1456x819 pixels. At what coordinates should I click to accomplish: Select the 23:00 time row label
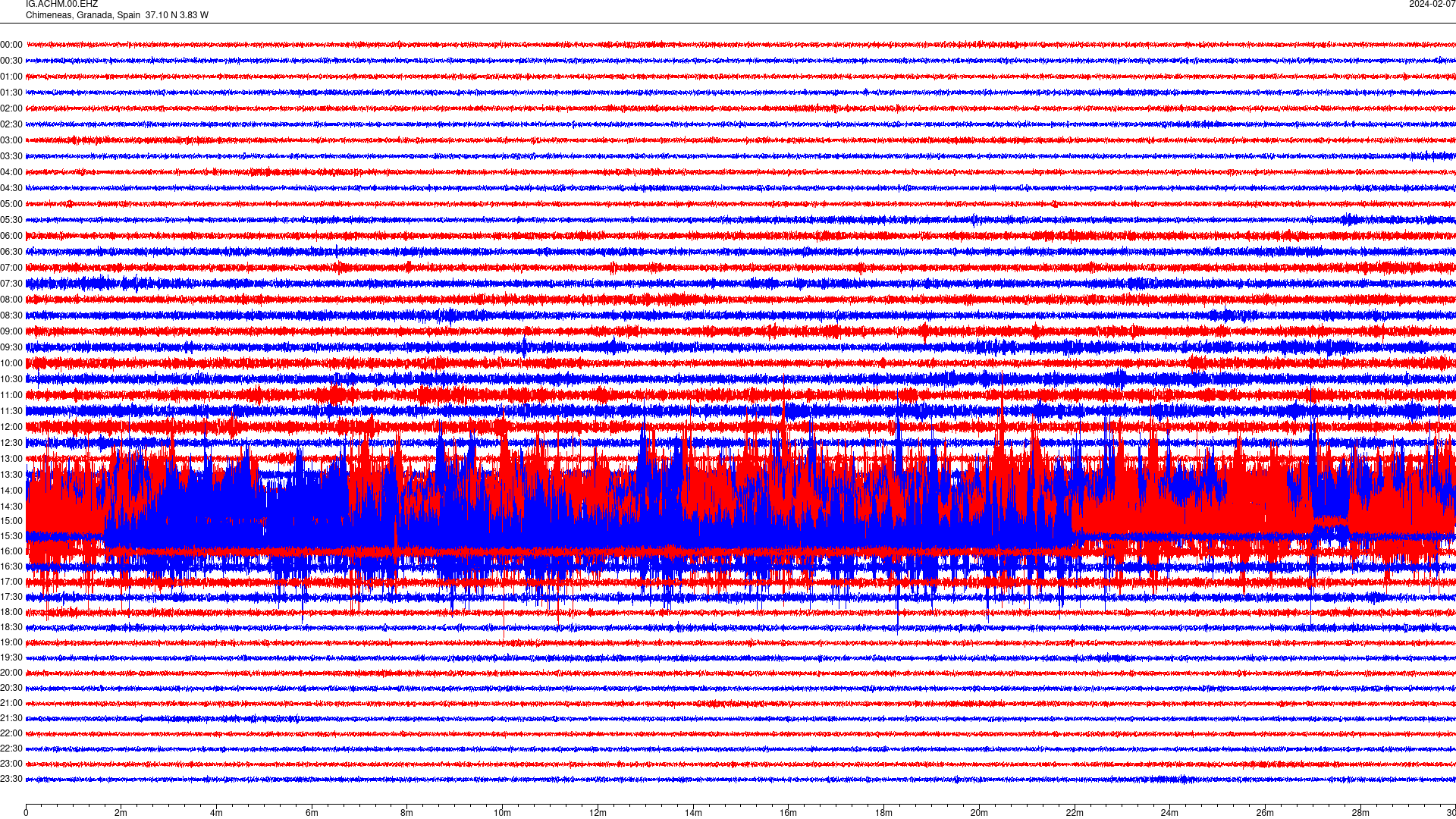[11, 764]
